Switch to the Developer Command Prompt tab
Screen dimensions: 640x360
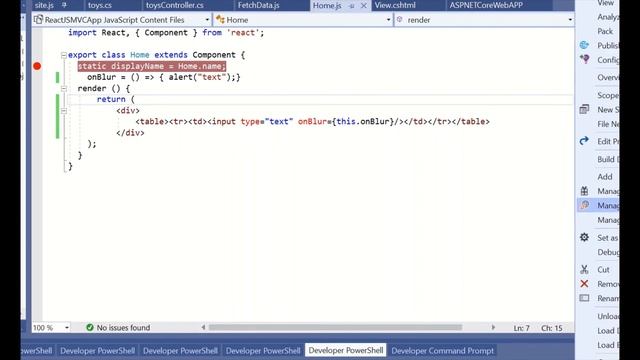pos(442,351)
